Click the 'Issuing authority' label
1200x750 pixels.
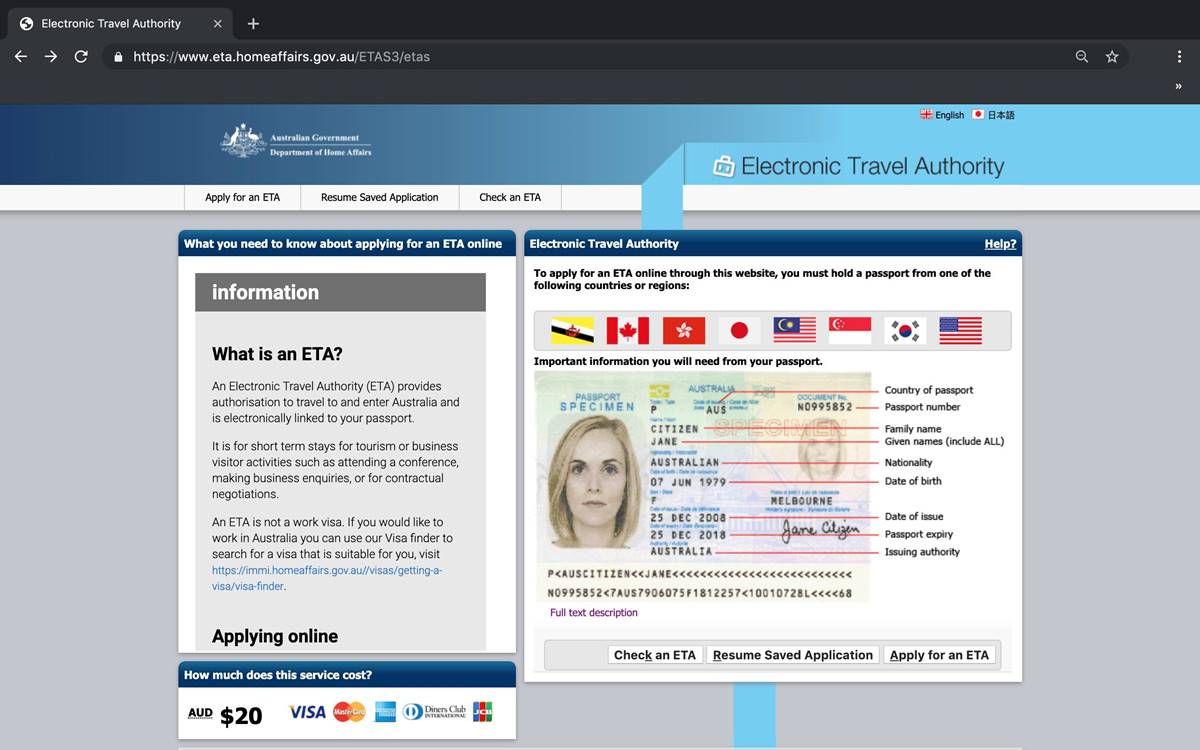(x=922, y=552)
